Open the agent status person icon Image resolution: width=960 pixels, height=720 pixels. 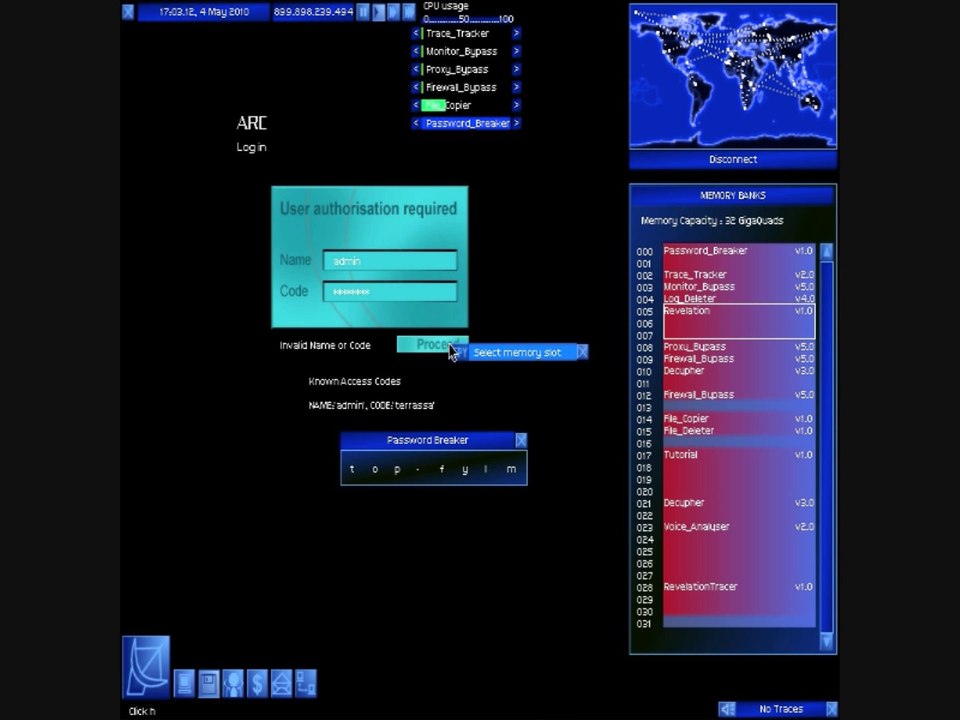click(233, 683)
